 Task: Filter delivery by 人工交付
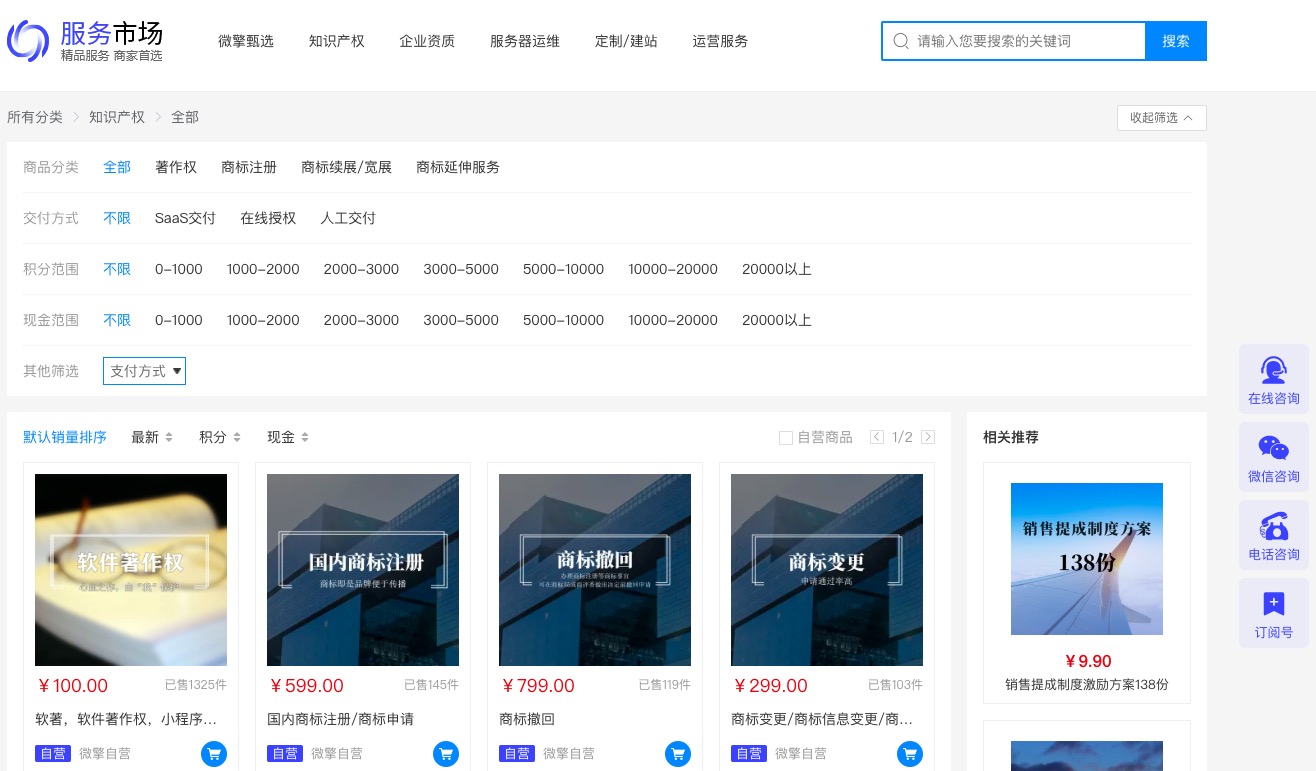348,218
